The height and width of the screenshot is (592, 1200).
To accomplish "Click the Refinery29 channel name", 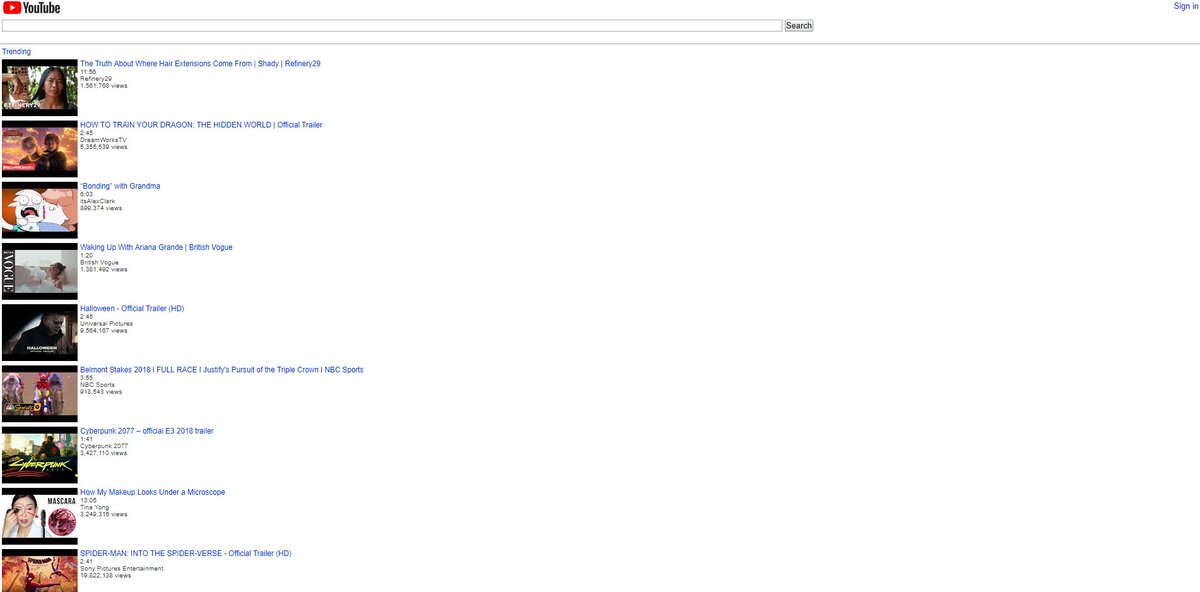I will coord(96,78).
